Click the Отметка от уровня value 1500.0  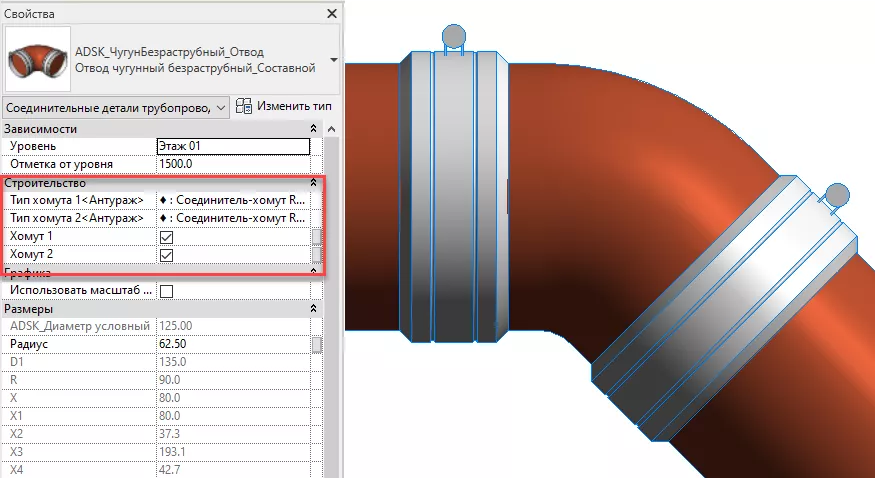pyautogui.click(x=234, y=164)
